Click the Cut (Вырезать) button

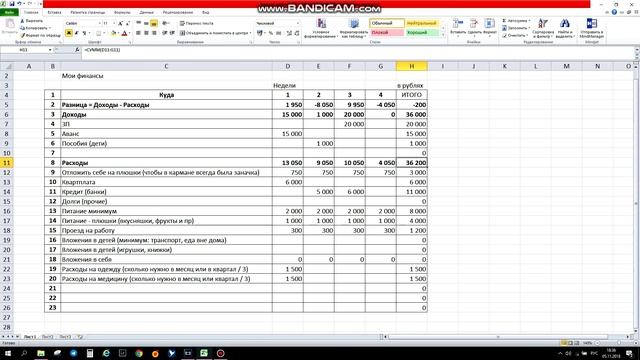pos(31,21)
